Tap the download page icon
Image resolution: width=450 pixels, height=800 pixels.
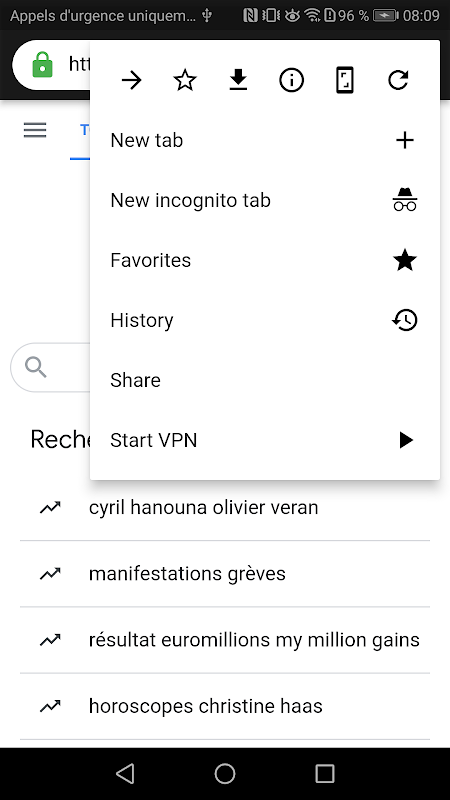[x=238, y=80]
